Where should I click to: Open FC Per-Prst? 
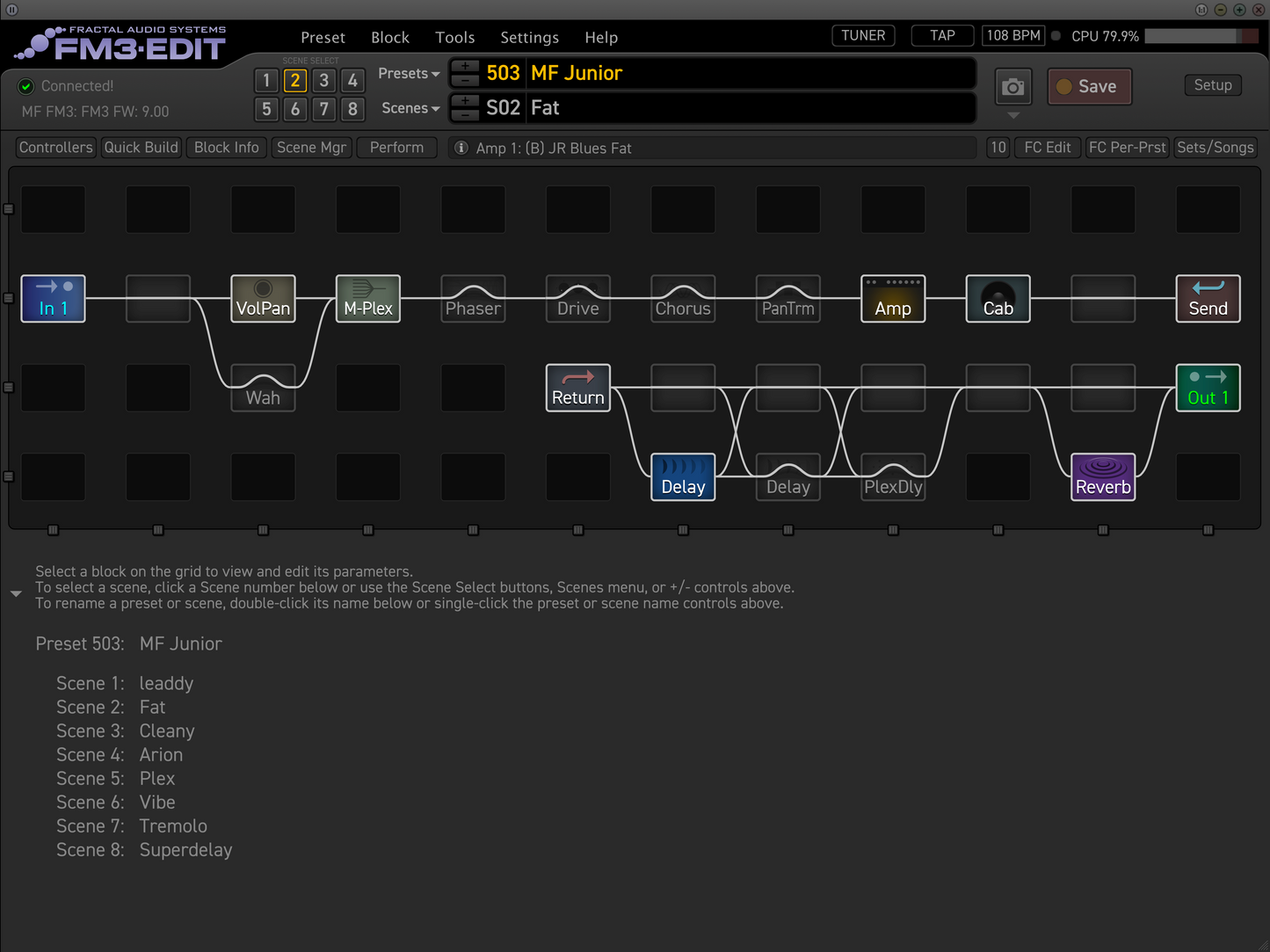1128,148
